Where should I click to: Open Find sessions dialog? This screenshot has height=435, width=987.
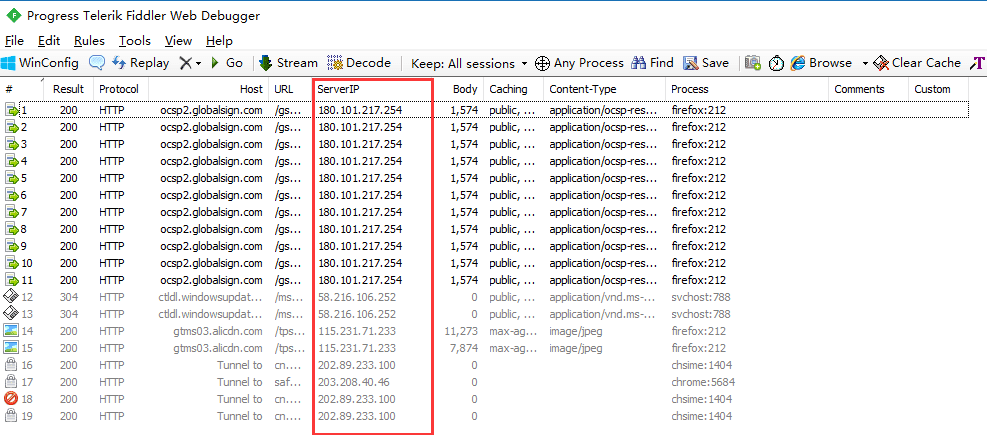point(652,63)
